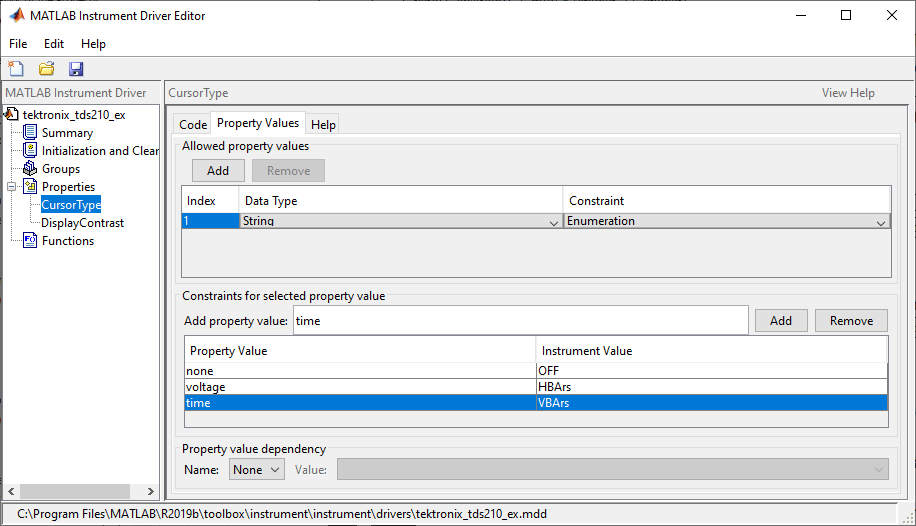Image resolution: width=916 pixels, height=526 pixels.
Task: Select the Groups tree item
Action: (x=61, y=169)
